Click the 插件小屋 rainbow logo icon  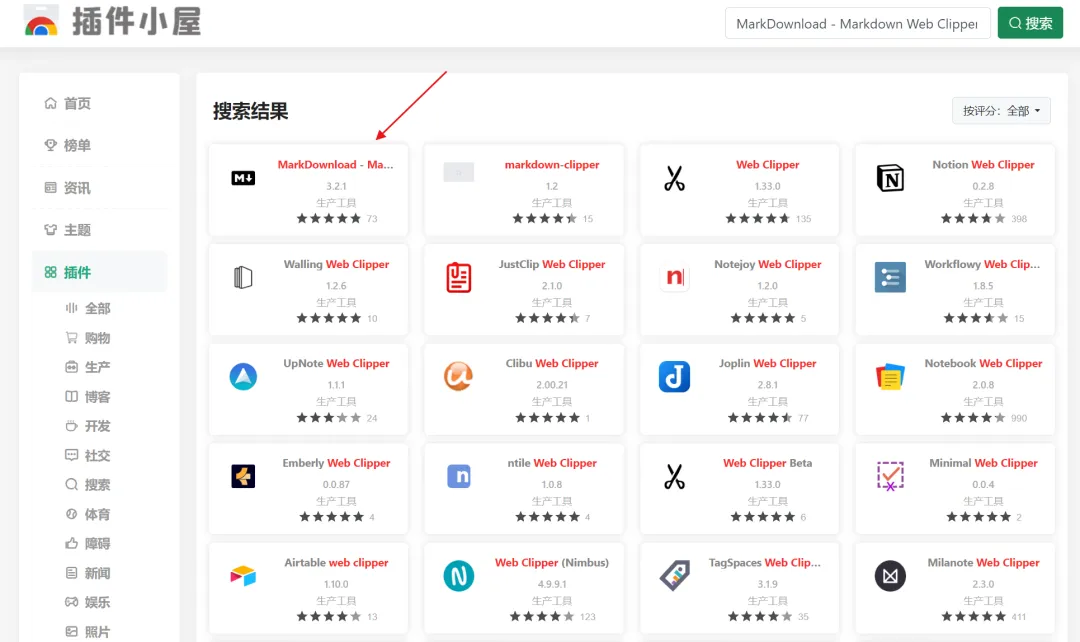(41, 21)
